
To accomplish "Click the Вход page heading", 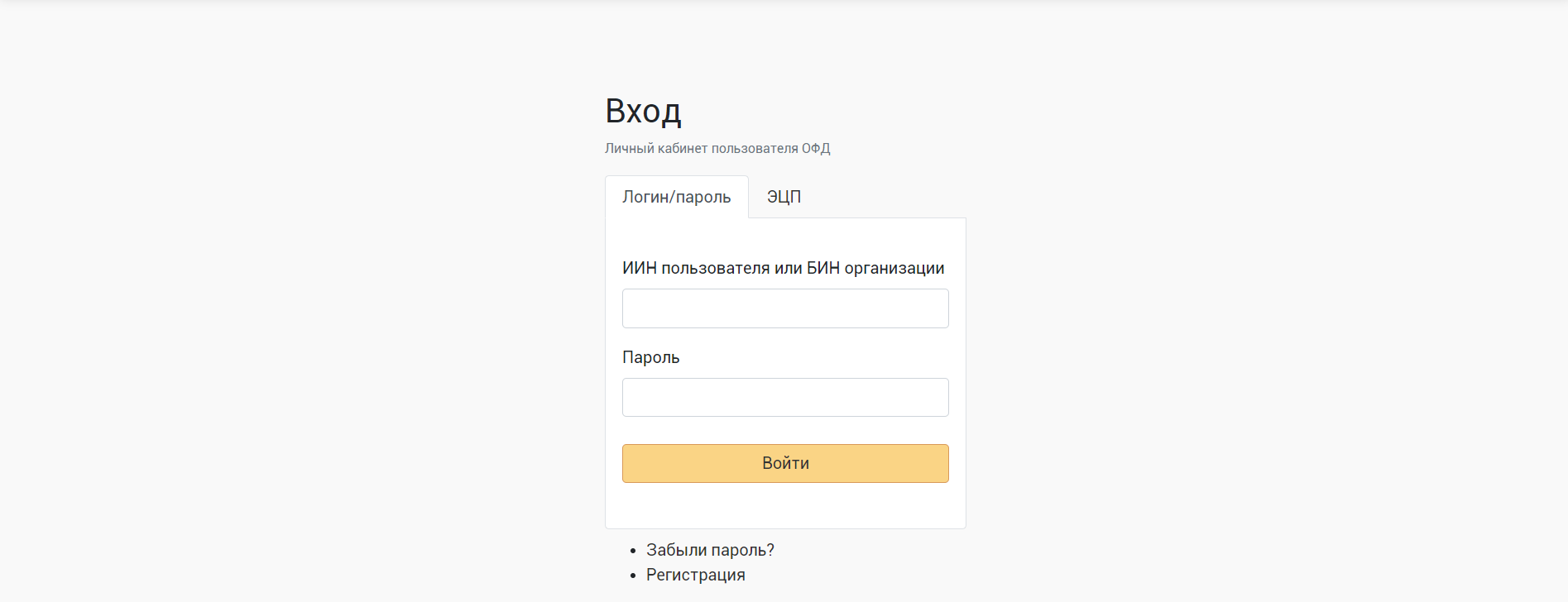I will [643, 111].
